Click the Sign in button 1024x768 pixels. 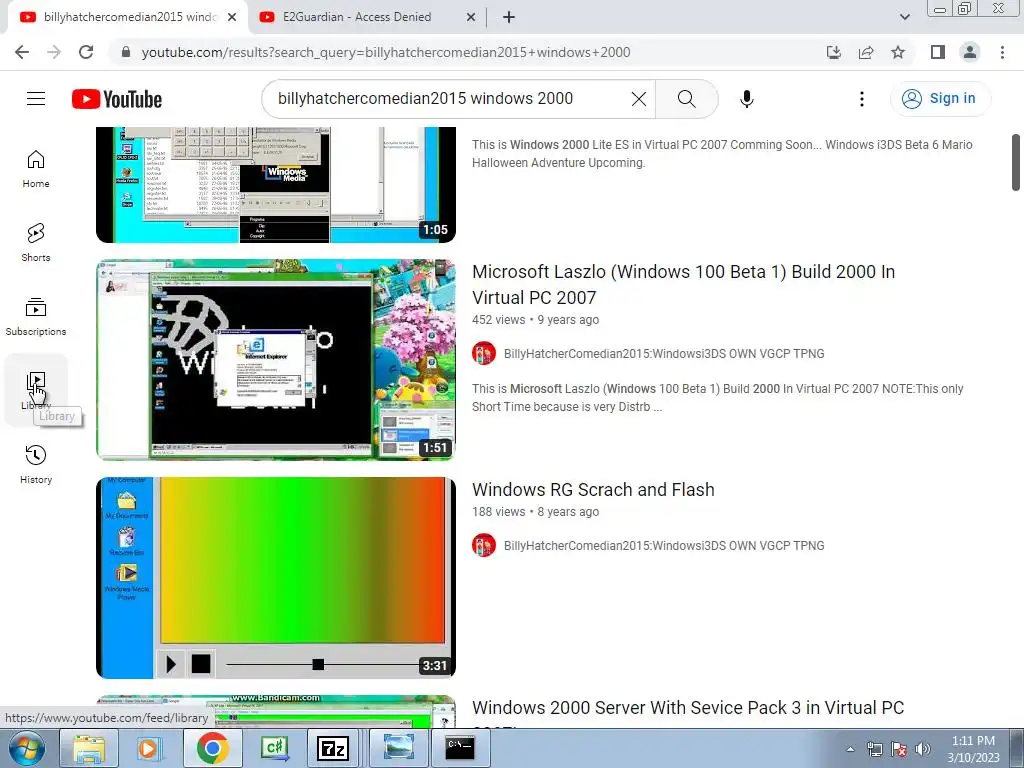point(940,99)
